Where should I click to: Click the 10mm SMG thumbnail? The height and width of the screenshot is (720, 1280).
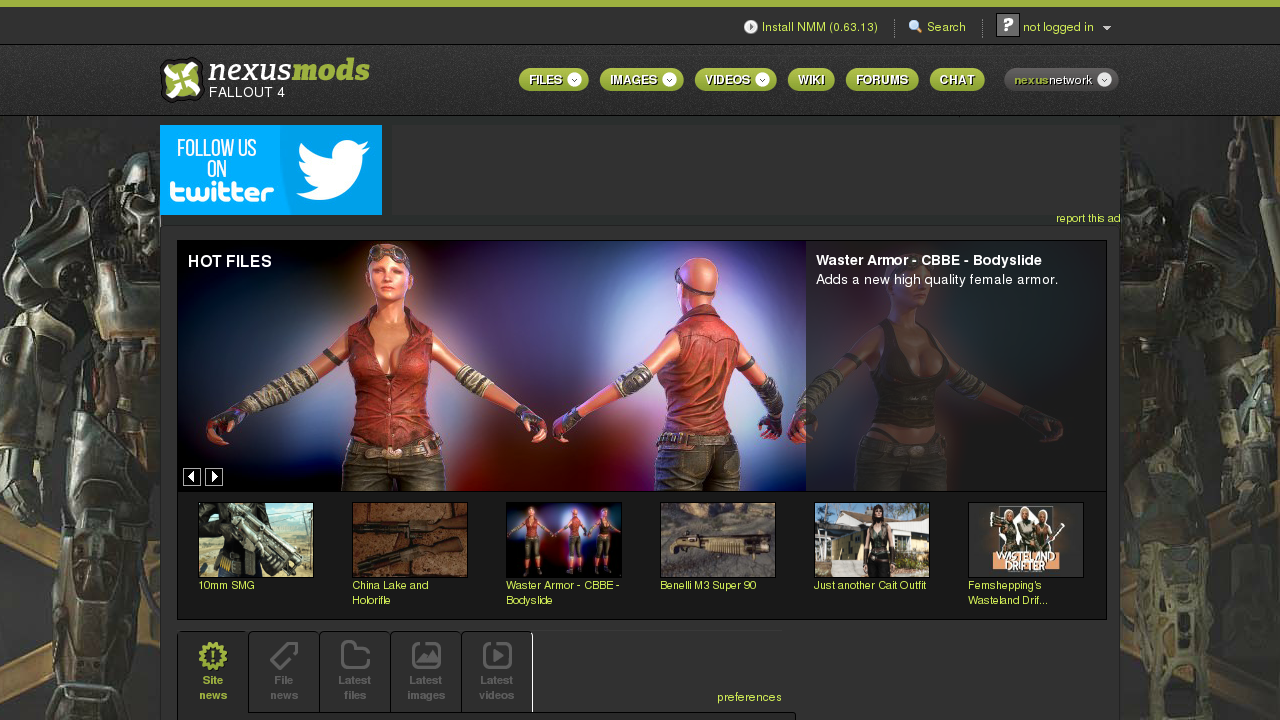[x=256, y=540]
